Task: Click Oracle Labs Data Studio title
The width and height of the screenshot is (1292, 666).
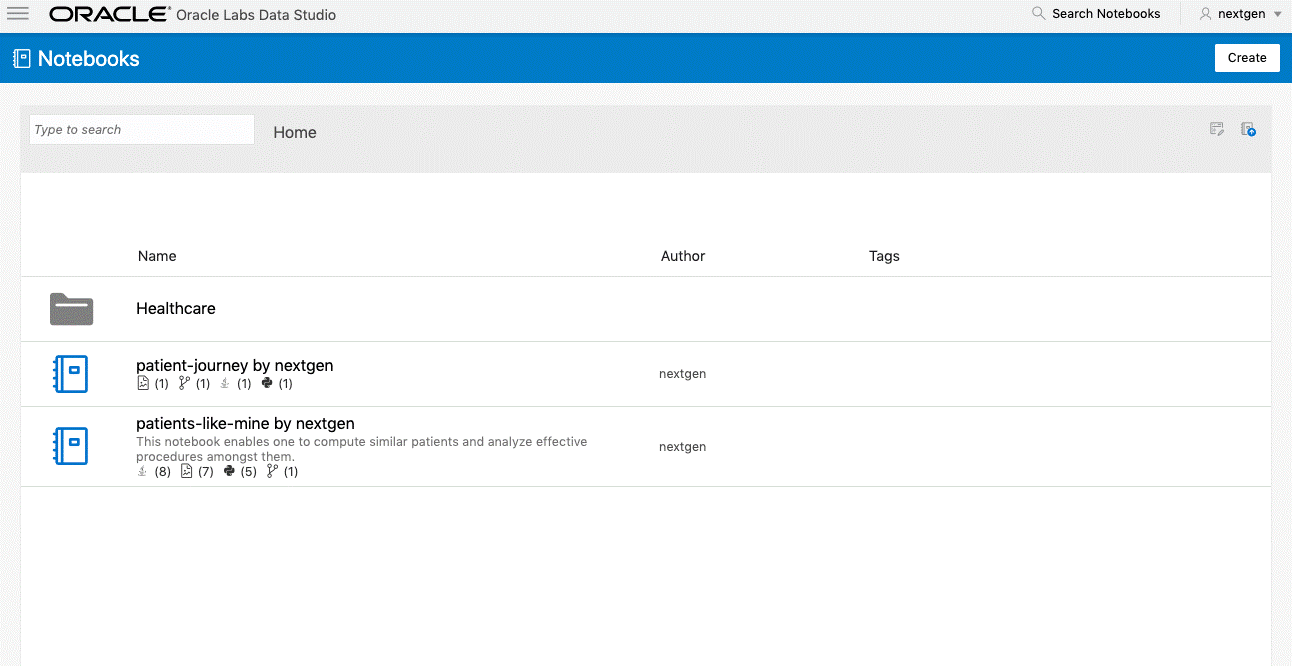Action: tap(256, 15)
